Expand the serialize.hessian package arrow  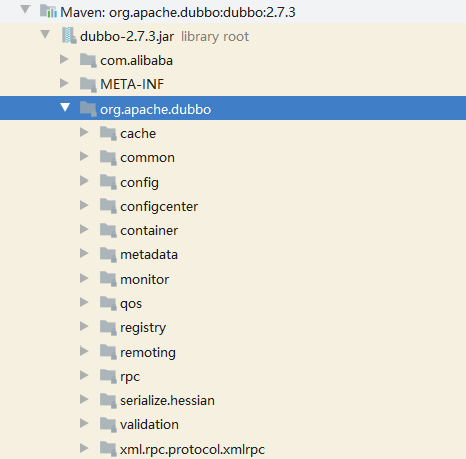click(x=84, y=399)
